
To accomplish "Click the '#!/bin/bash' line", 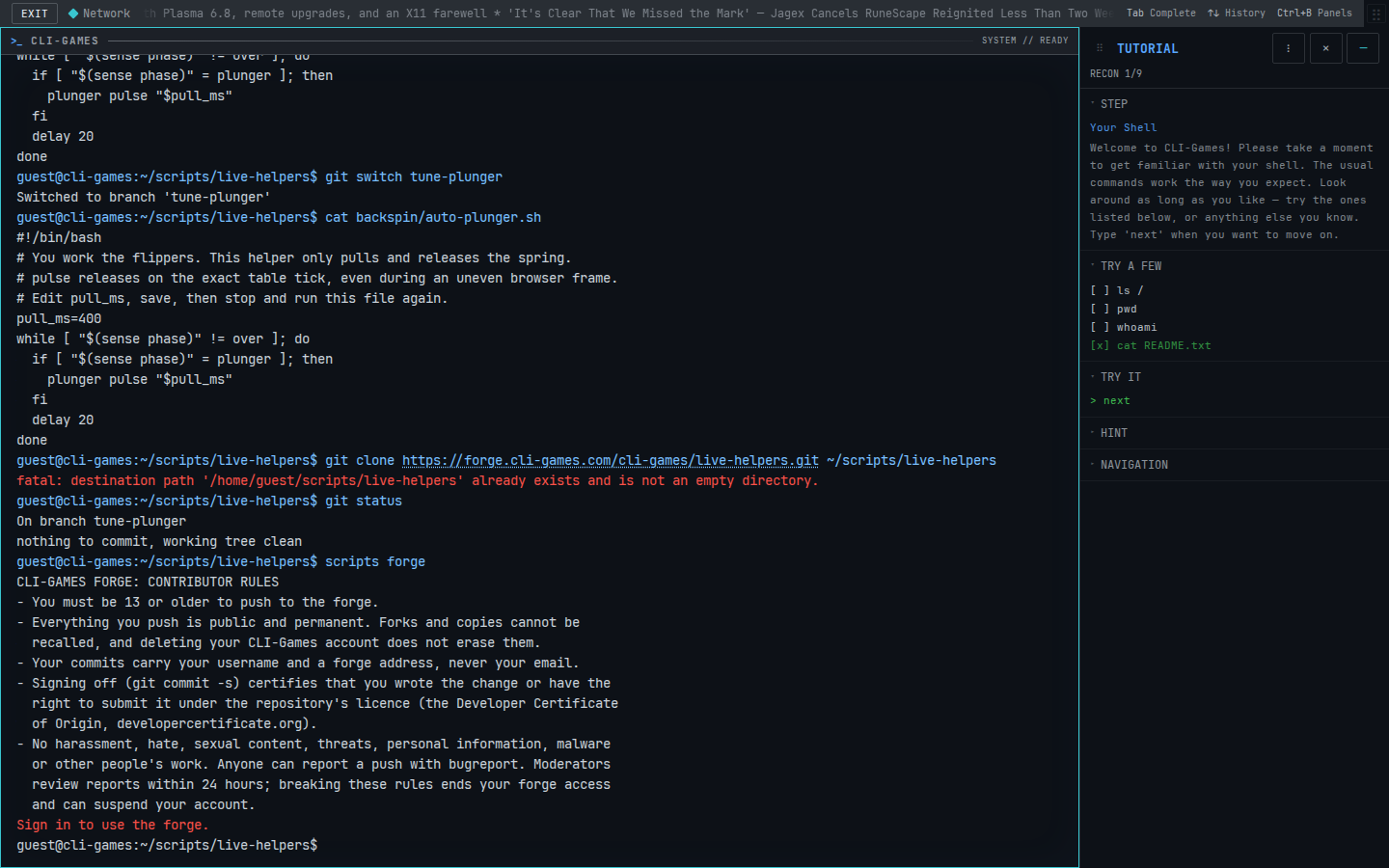I will coord(59,238).
